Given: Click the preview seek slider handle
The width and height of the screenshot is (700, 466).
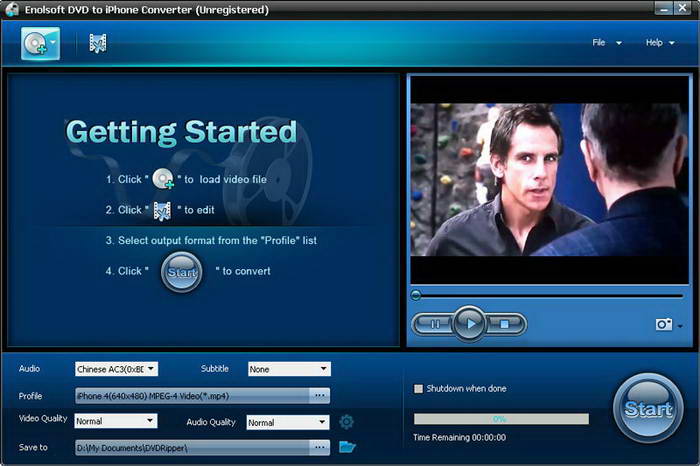Looking at the screenshot, I should [416, 295].
